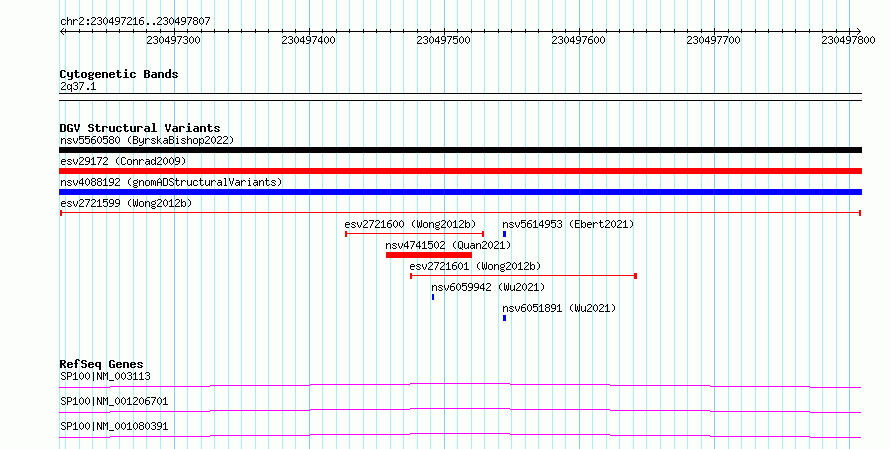This screenshot has height=449, width=890.
Task: Click the esv2721601 (Wong2012b) label
Action: tap(475, 266)
